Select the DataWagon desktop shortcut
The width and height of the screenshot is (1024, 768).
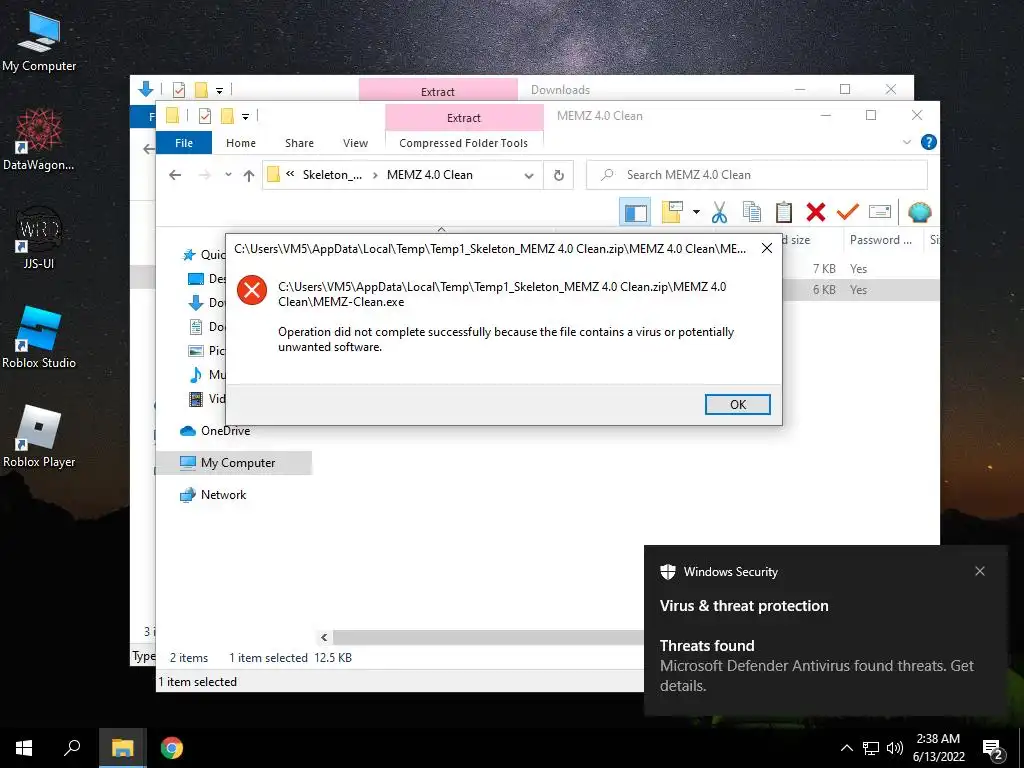coord(39,140)
